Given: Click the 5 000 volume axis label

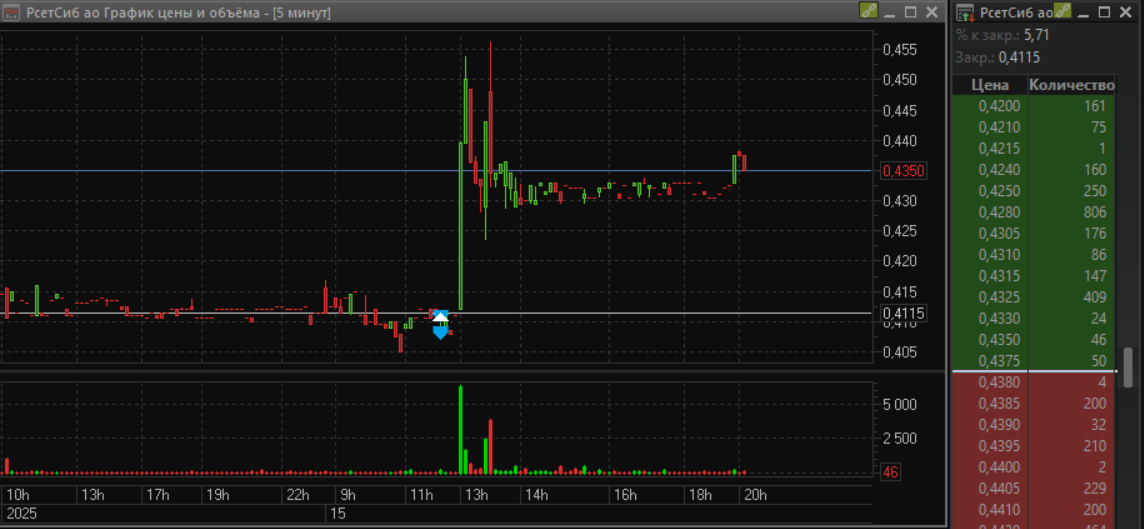Looking at the screenshot, I should pyautogui.click(x=898, y=404).
